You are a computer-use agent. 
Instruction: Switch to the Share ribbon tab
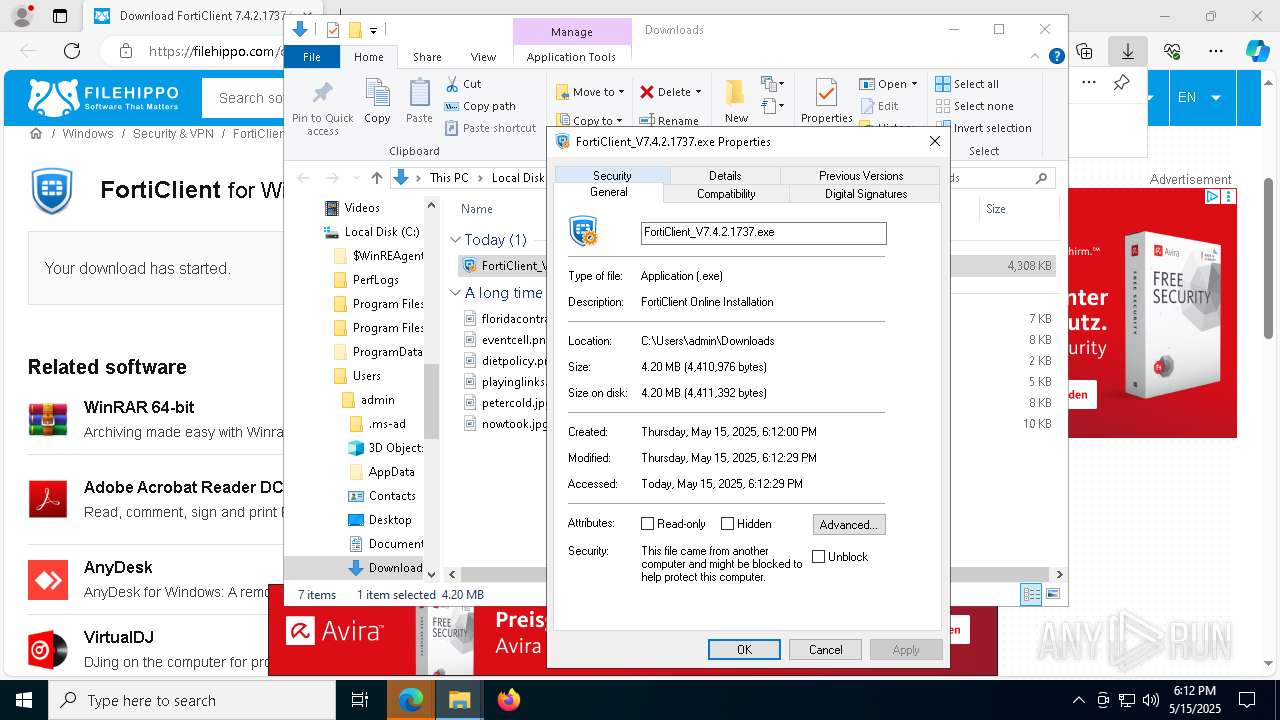(x=427, y=57)
